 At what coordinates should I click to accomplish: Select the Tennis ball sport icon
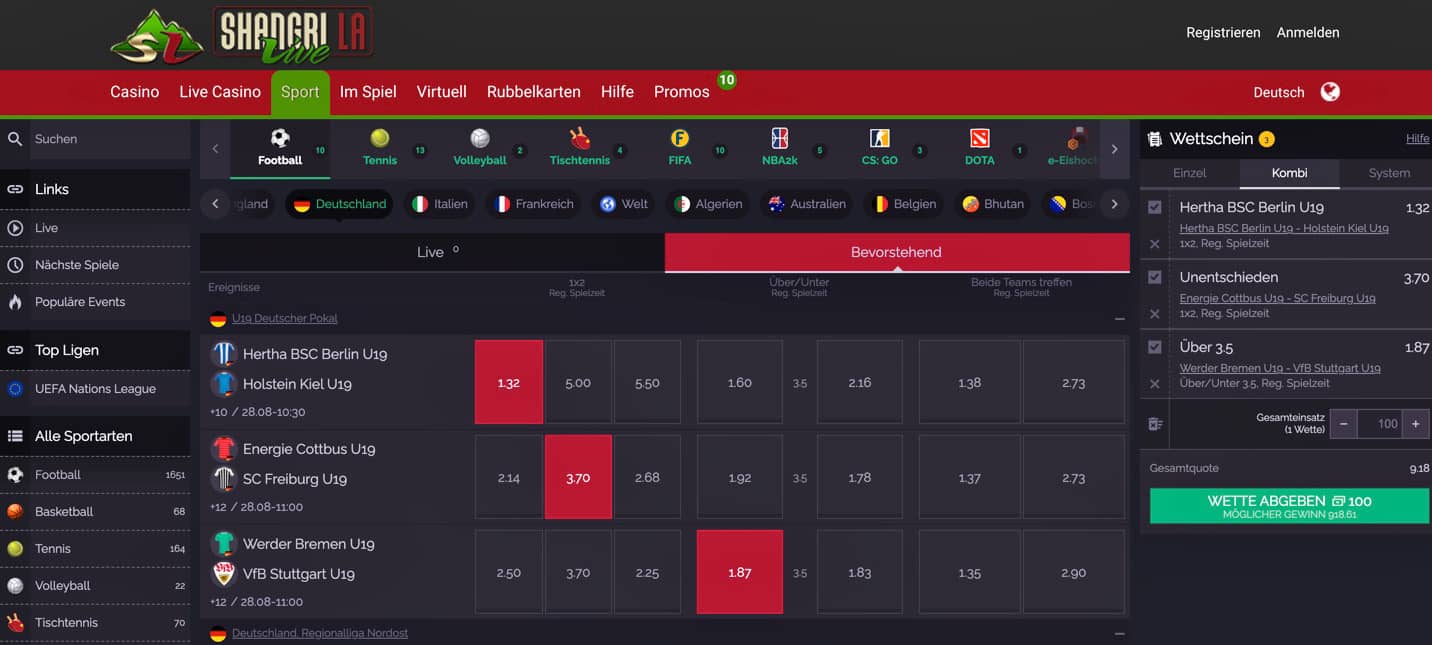tap(380, 138)
